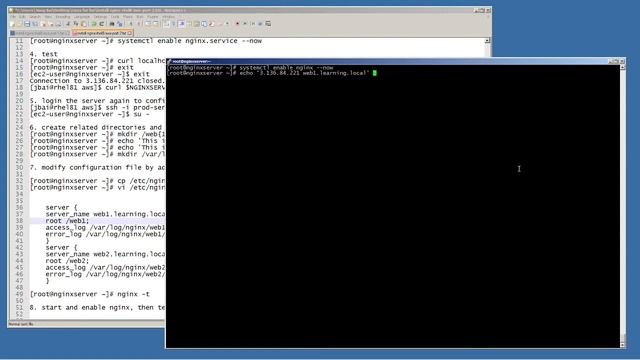Click the Playback macro icon
This screenshot has width=640, height=360.
coord(253,24)
